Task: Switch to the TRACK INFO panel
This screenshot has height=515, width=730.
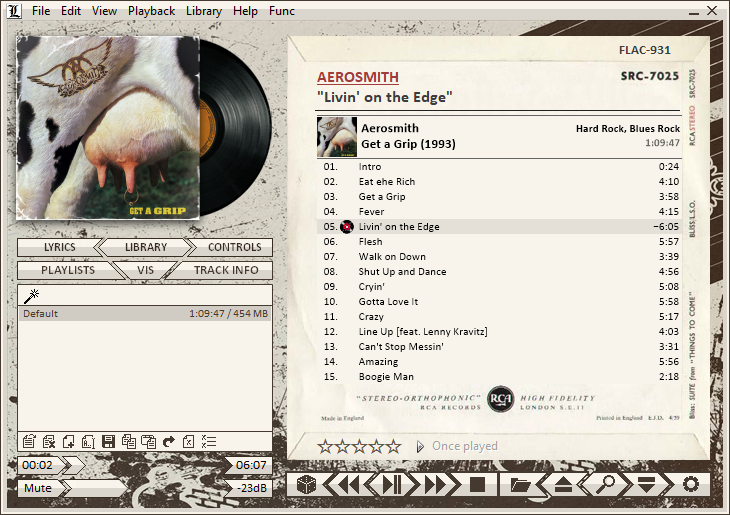Action: pyautogui.click(x=226, y=270)
